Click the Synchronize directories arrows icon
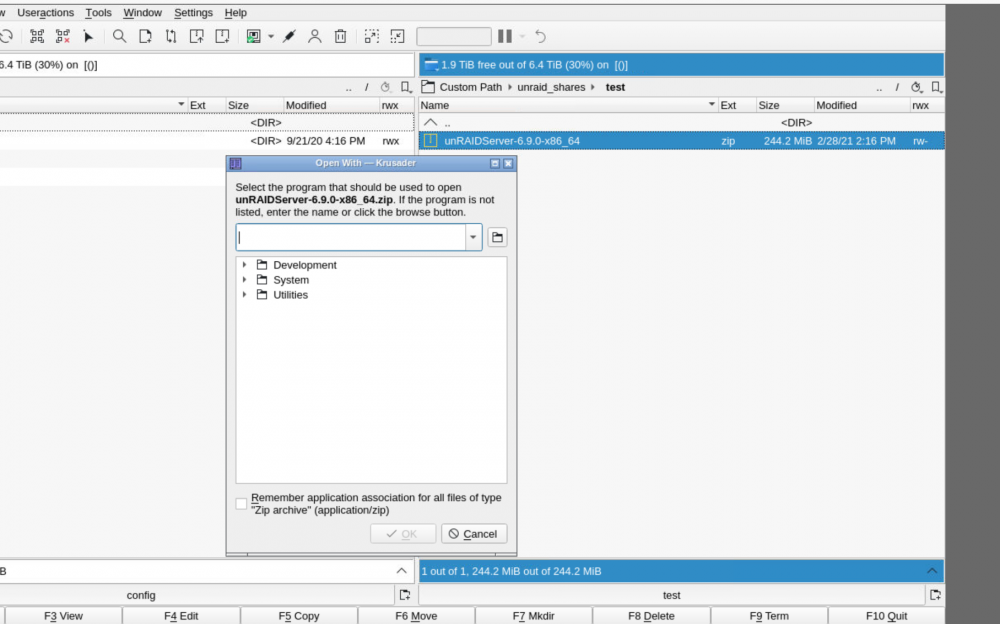Viewport: 1000px width, 624px height. click(x=170, y=36)
